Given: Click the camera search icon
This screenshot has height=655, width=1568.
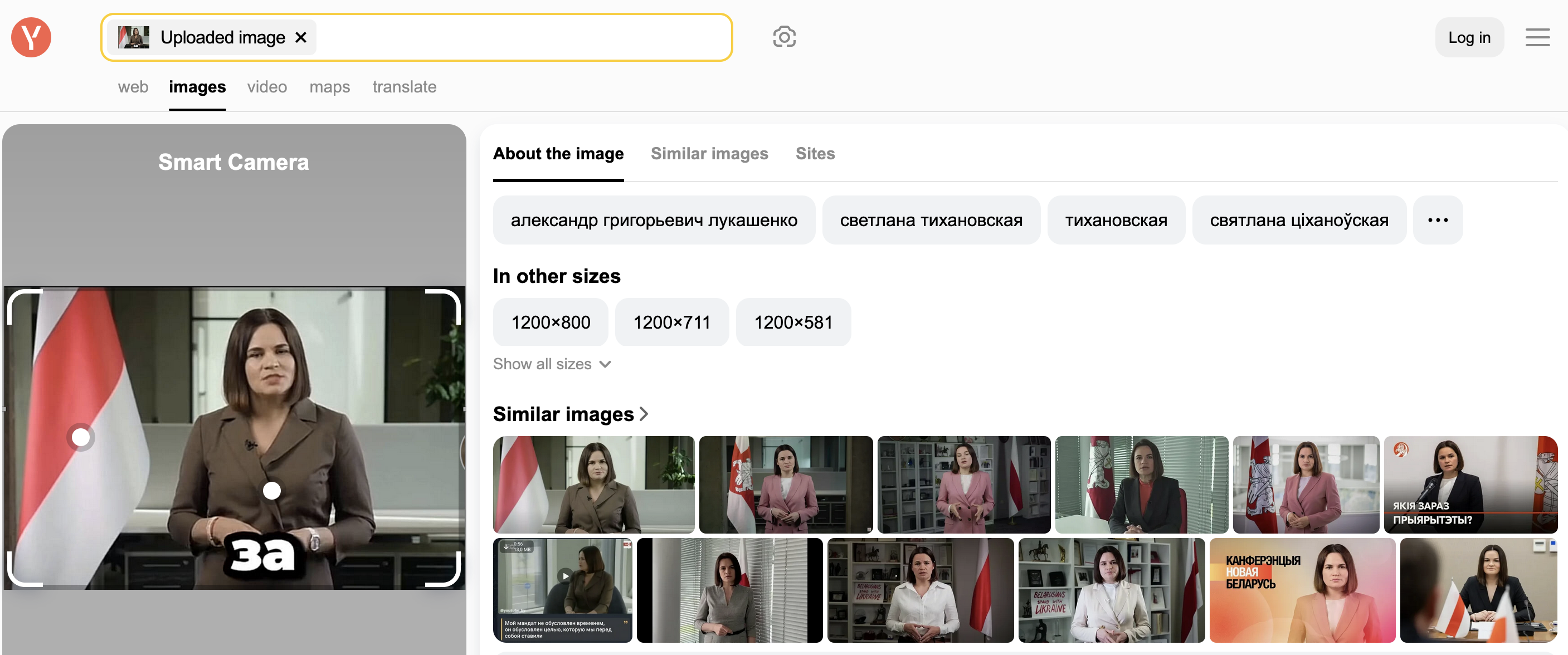Looking at the screenshot, I should pyautogui.click(x=784, y=37).
